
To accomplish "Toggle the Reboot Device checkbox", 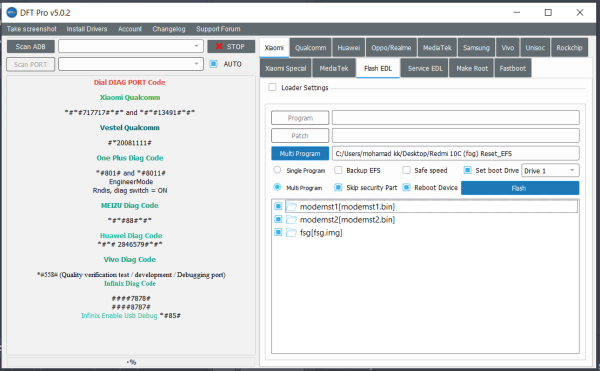I will [406, 187].
